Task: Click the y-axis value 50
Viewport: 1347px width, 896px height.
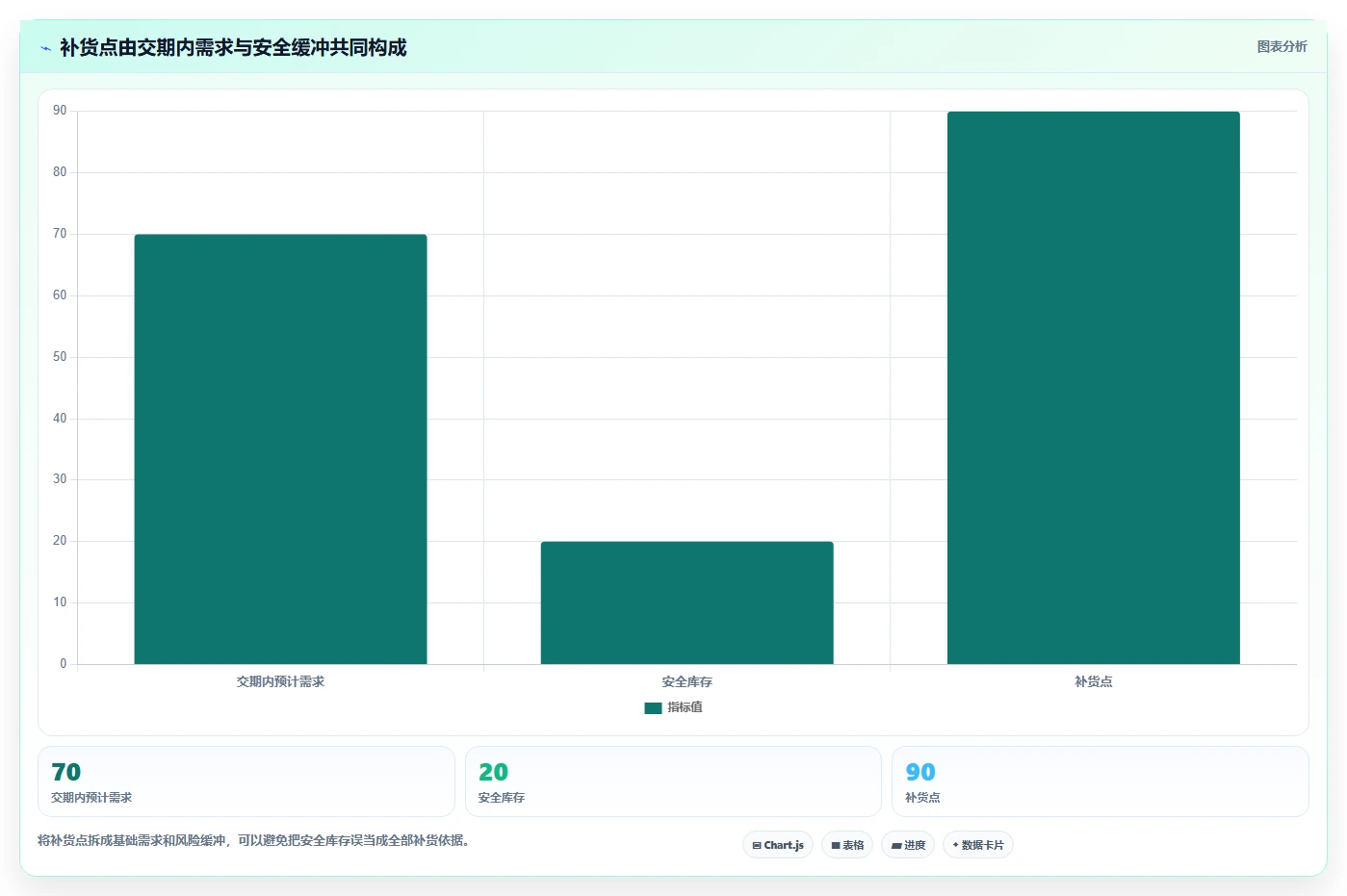Action: tap(60, 357)
